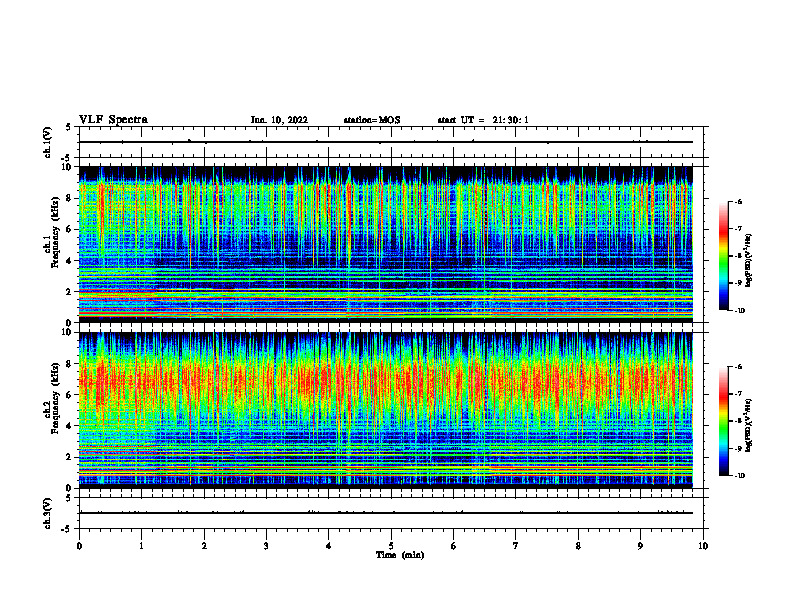
Task: Click the "8" kHz tick of ch.1 frequency axis
Action: pos(70,198)
